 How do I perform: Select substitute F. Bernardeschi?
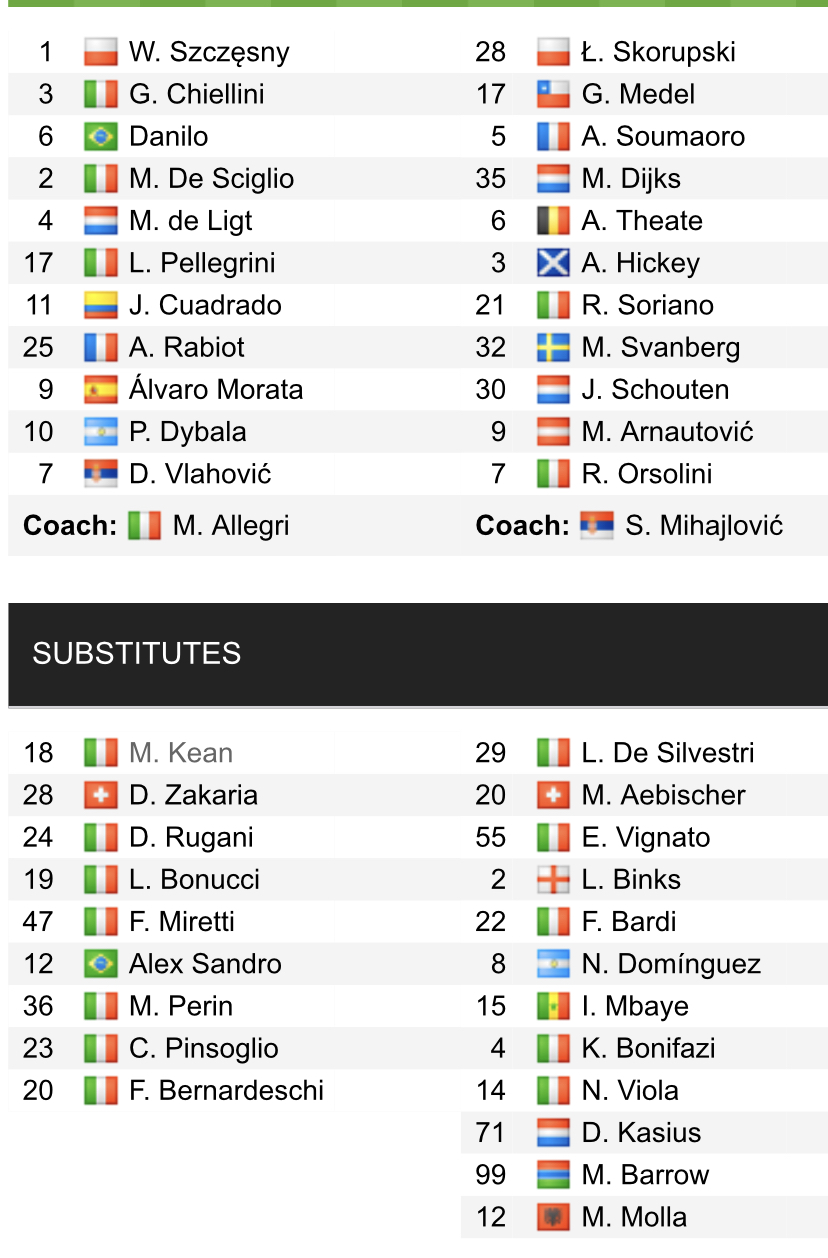click(x=227, y=1090)
